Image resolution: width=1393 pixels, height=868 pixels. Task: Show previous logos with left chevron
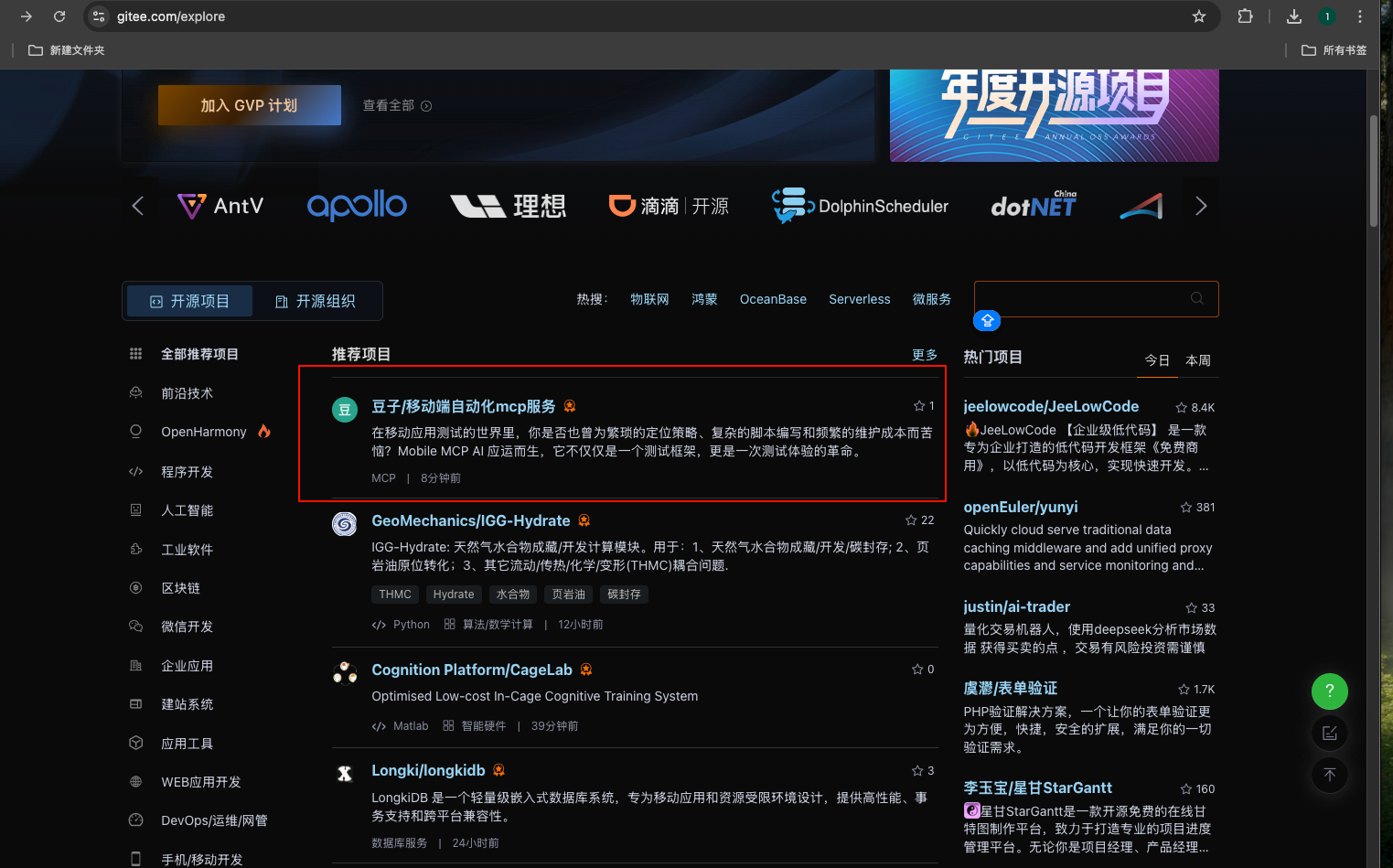point(138,206)
